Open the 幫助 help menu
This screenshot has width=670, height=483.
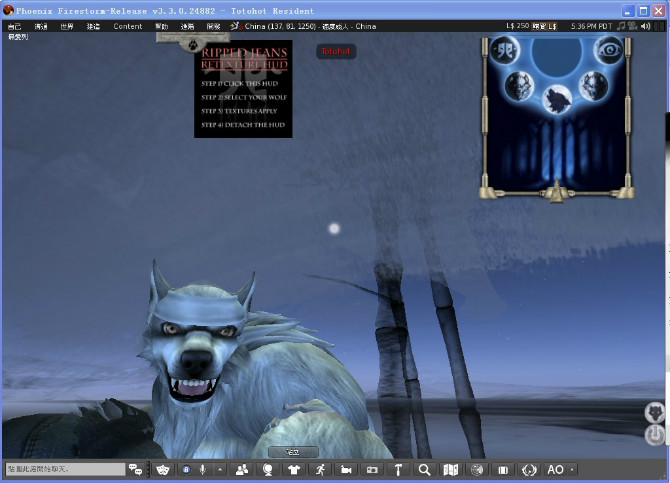tap(162, 27)
